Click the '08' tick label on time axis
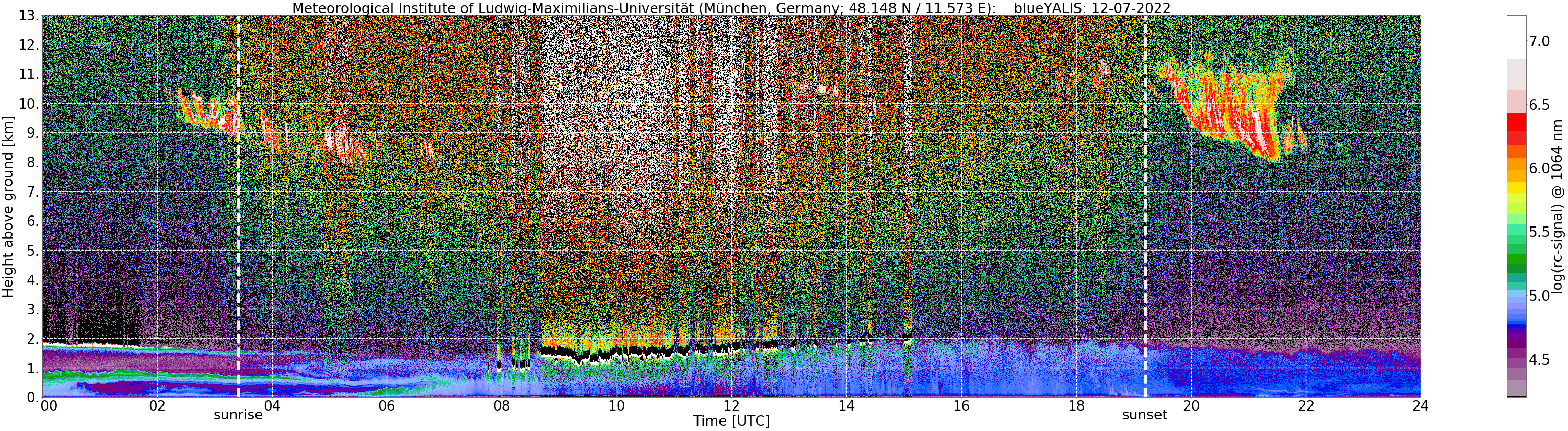The width and height of the screenshot is (1568, 431). (x=502, y=406)
